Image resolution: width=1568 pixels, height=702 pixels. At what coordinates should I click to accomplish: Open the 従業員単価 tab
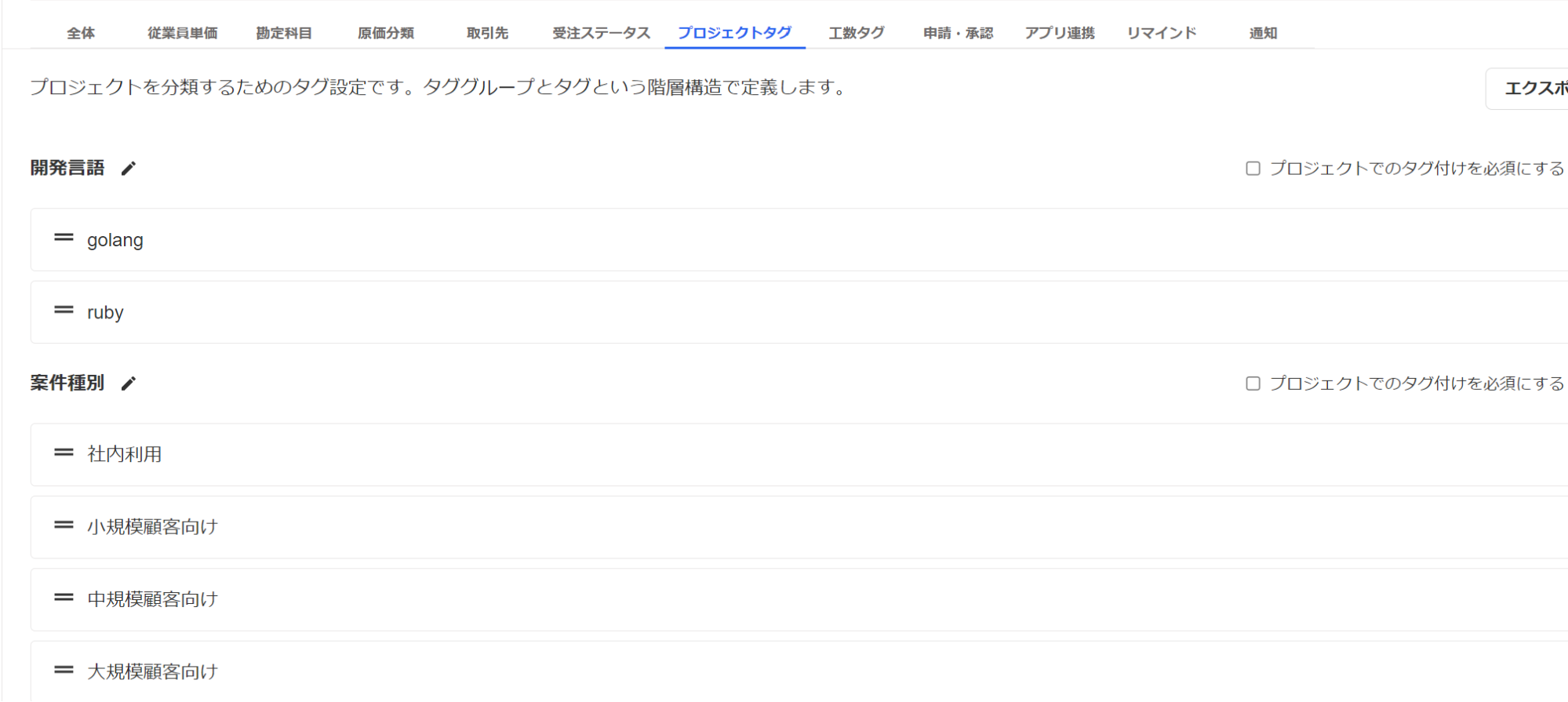tap(182, 33)
